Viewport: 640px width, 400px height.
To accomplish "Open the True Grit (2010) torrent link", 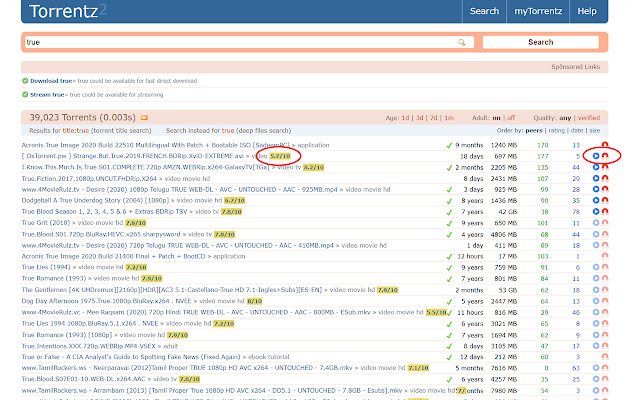I will point(46,223).
